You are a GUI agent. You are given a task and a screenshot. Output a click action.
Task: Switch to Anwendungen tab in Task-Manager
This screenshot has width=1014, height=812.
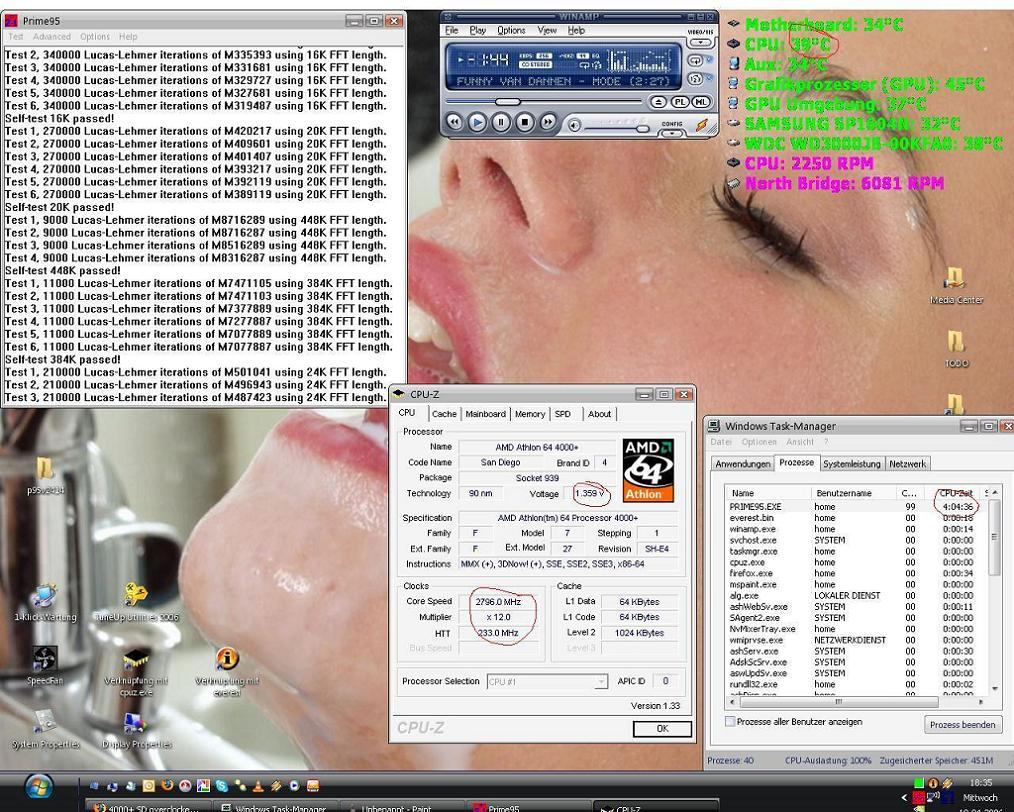point(742,464)
